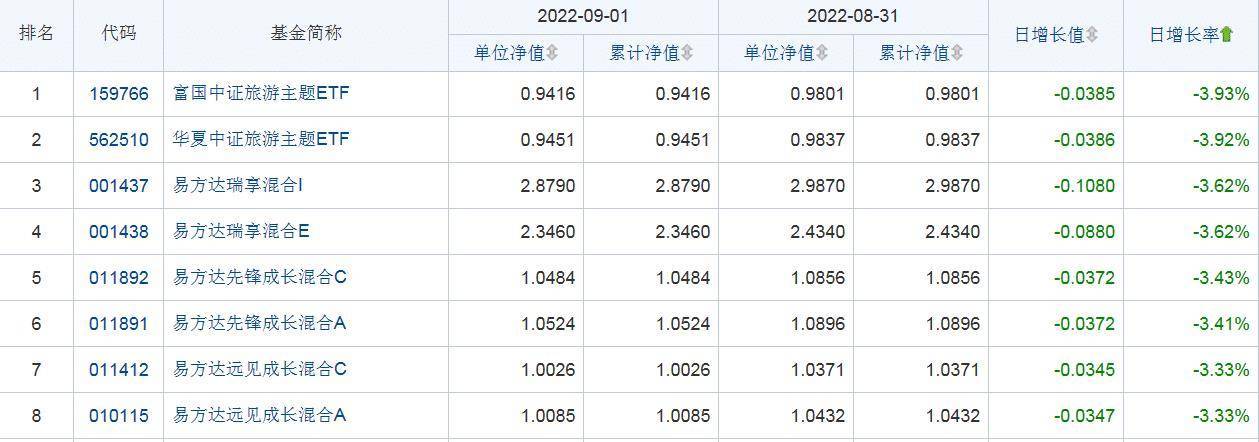Select -0.0385 daily change value
1259x442 pixels.
click(1084, 94)
